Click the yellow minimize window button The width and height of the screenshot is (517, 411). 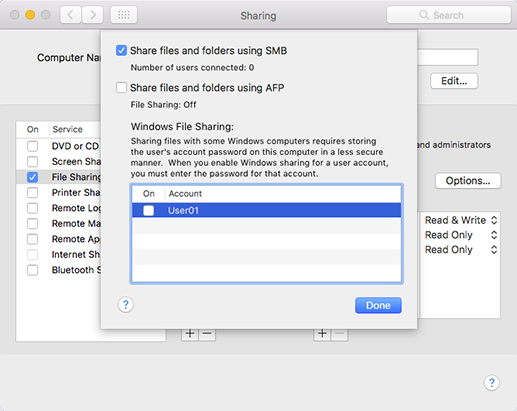tap(30, 15)
